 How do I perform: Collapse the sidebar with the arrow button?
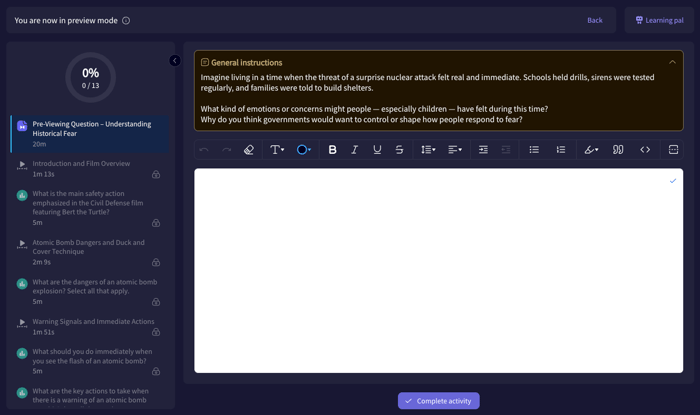tap(175, 61)
